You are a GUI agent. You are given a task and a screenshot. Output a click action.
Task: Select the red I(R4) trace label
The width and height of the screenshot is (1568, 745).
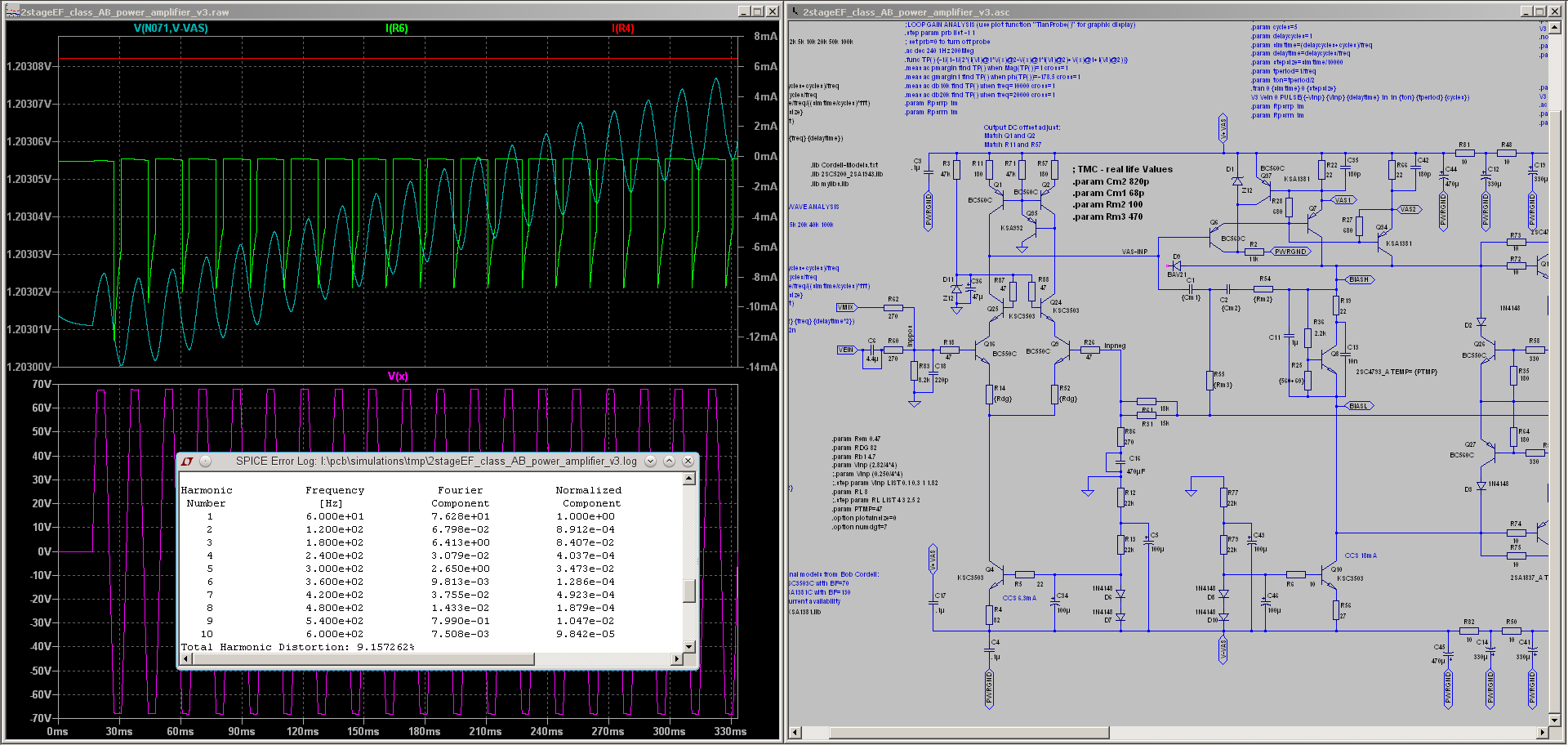623,29
